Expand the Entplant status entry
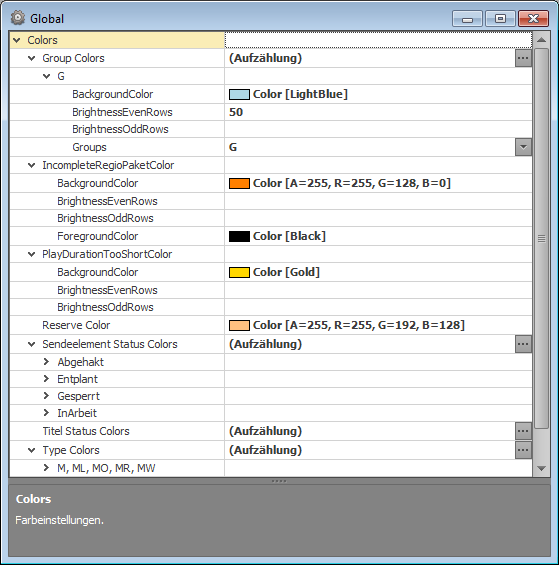 46,378
